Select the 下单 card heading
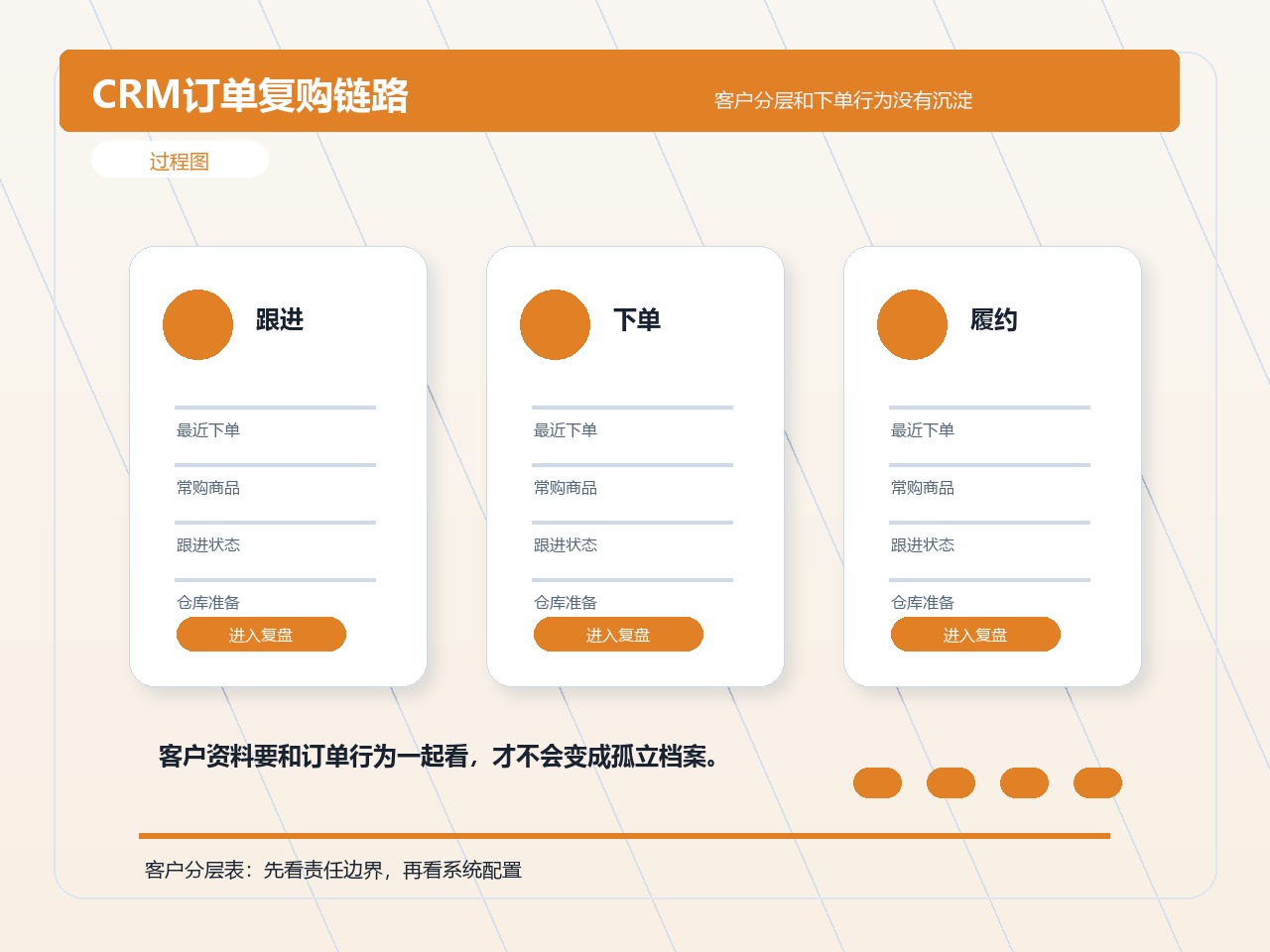1270x952 pixels. (637, 319)
